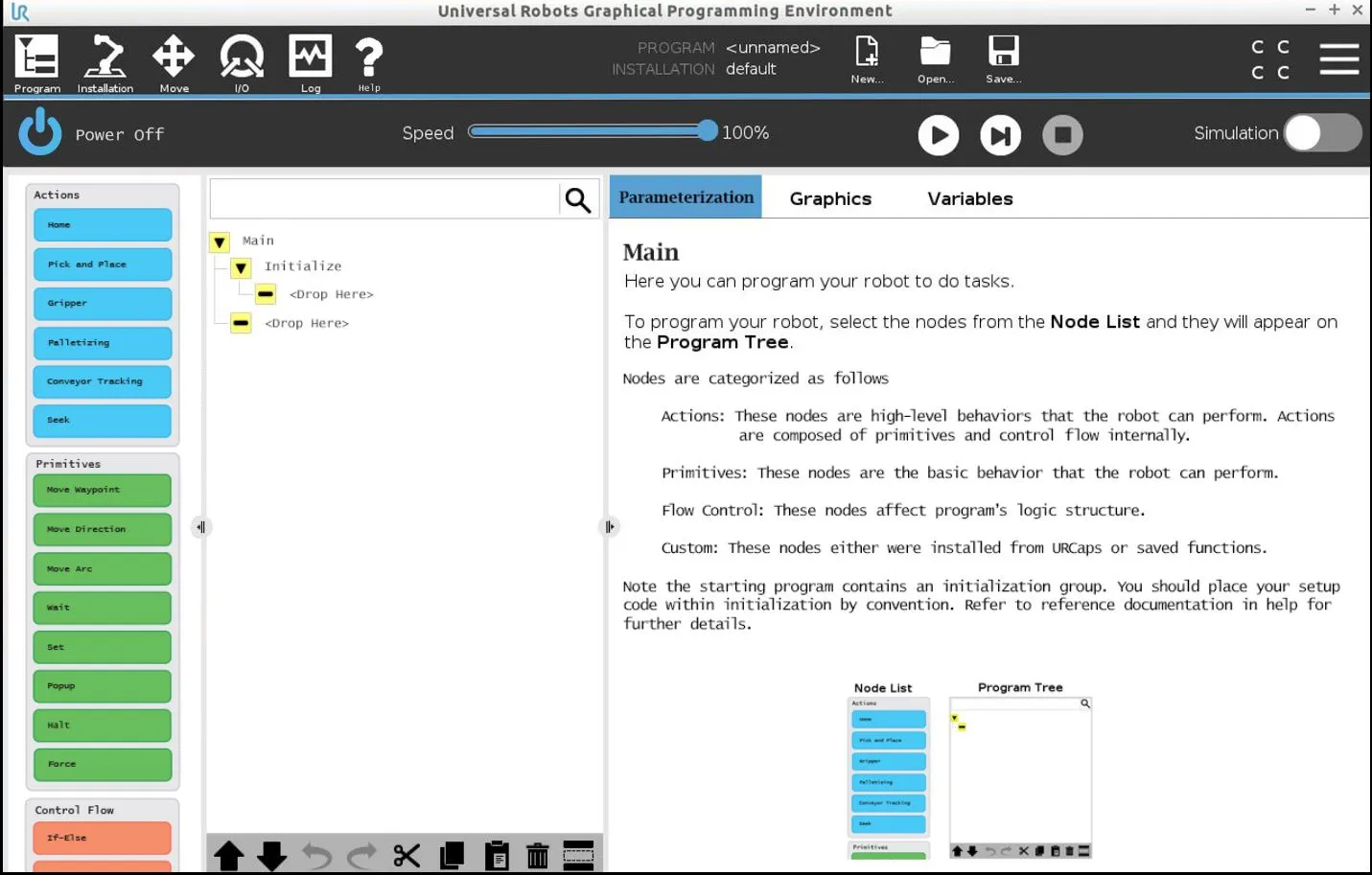Click the search magnifier icon
This screenshot has height=875, width=1372.
click(577, 199)
